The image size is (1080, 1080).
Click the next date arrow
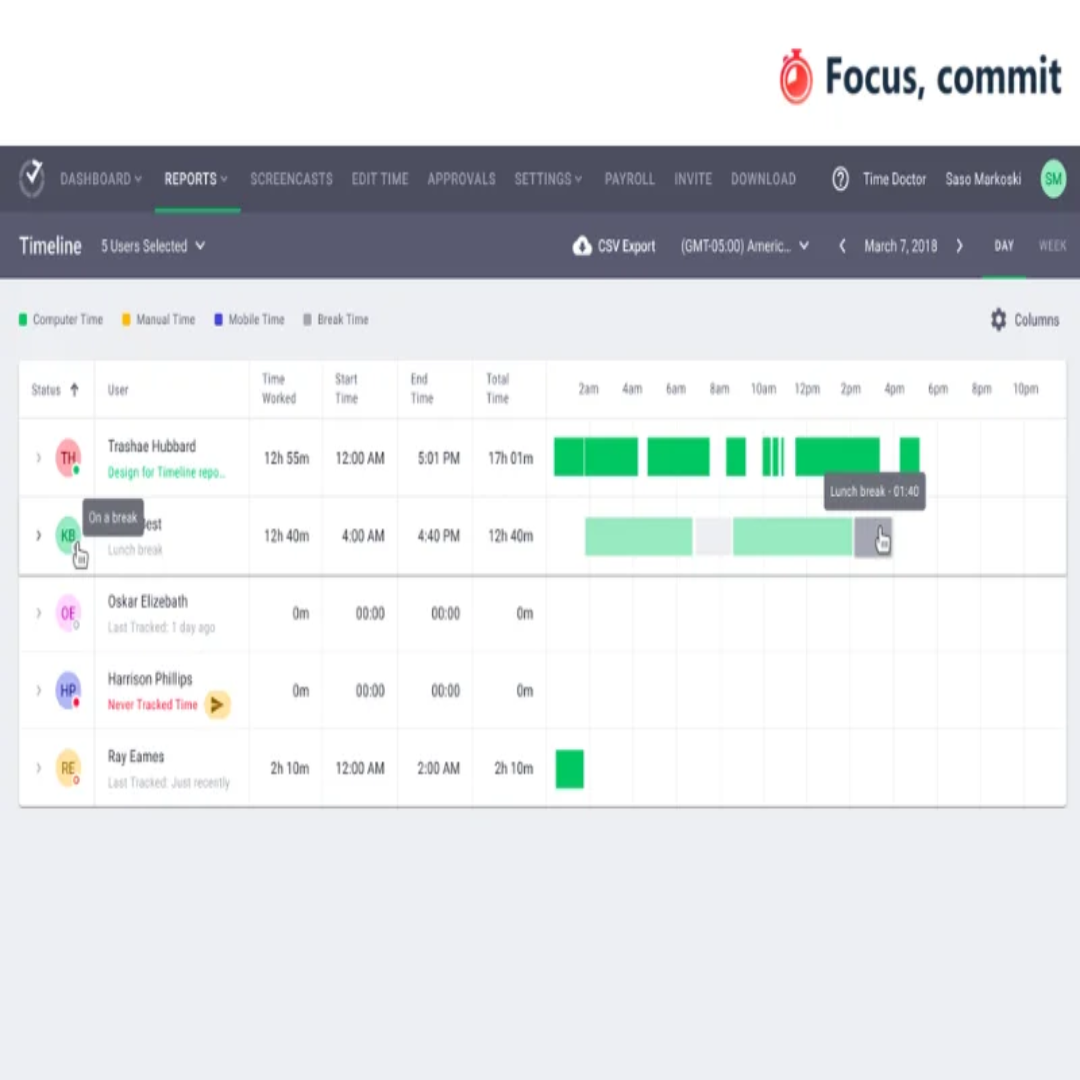(959, 246)
